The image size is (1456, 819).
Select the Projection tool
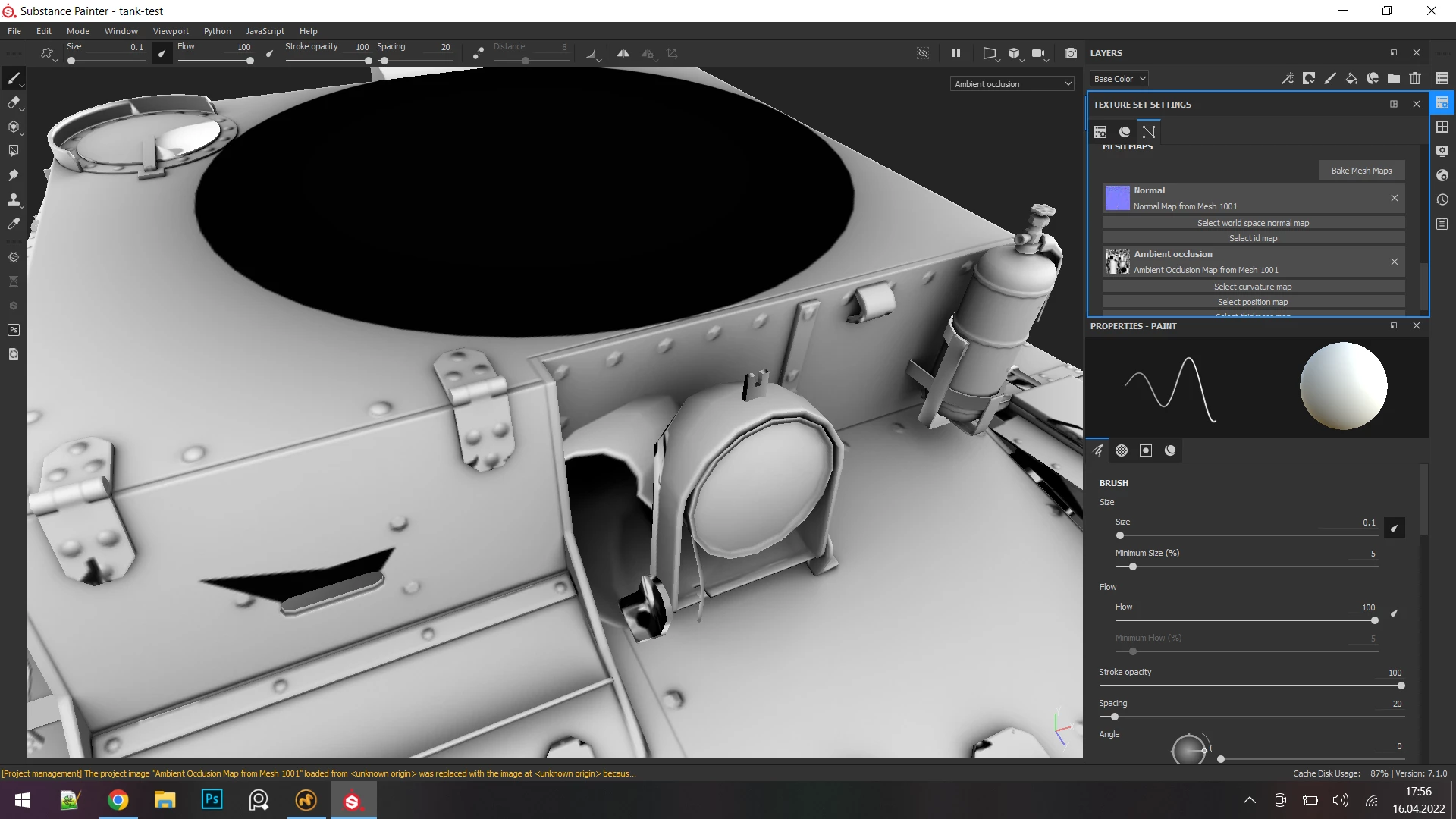click(14, 127)
